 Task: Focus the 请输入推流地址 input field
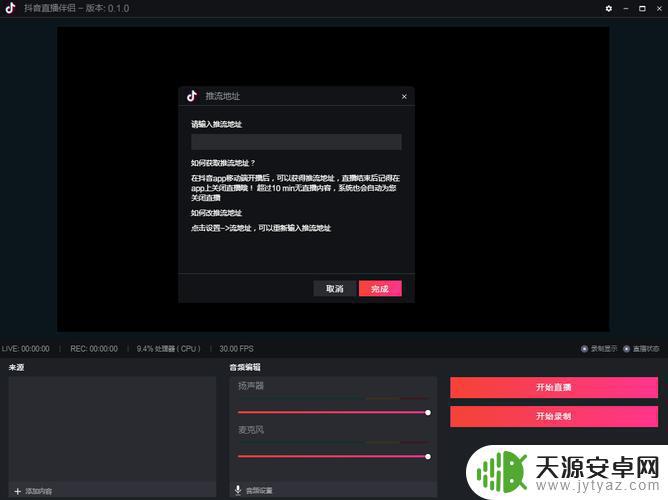coord(296,142)
